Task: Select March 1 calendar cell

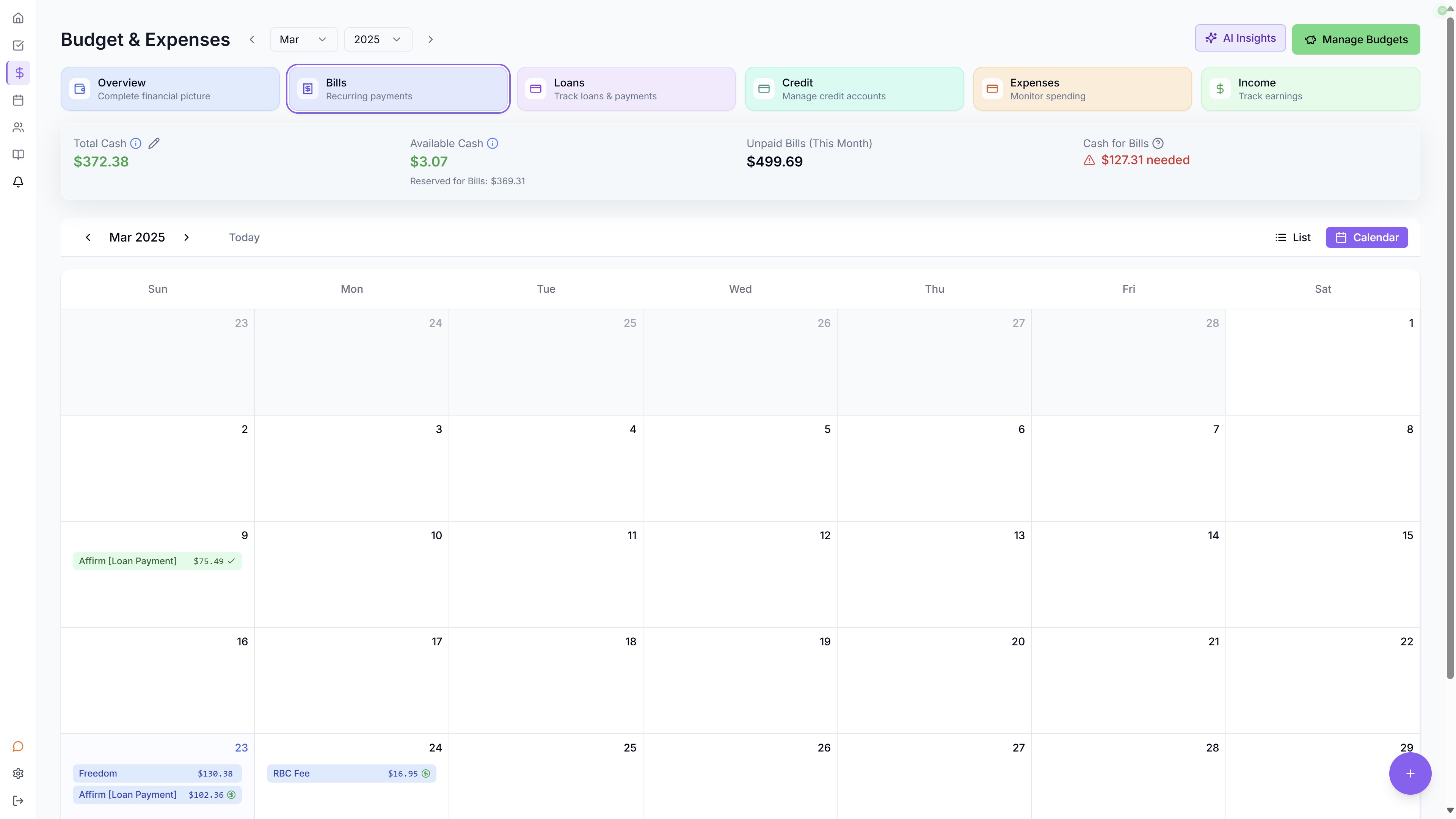Action: coord(1323,362)
